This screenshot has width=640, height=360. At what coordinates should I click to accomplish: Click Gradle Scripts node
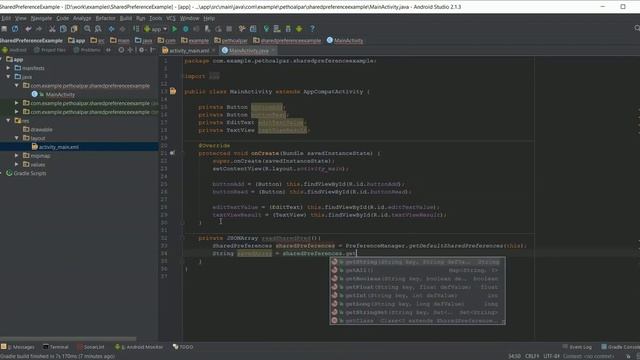(x=30, y=173)
